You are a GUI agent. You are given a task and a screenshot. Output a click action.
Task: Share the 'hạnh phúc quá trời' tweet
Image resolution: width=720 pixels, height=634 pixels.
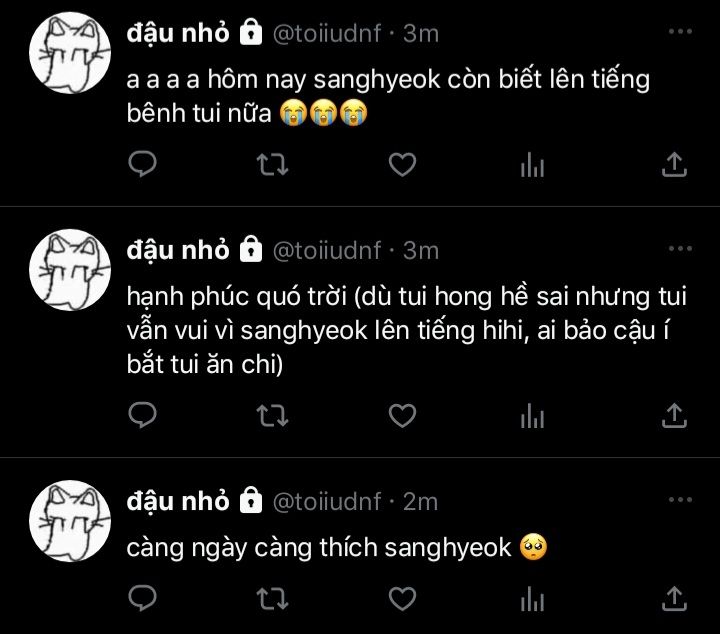click(x=674, y=415)
